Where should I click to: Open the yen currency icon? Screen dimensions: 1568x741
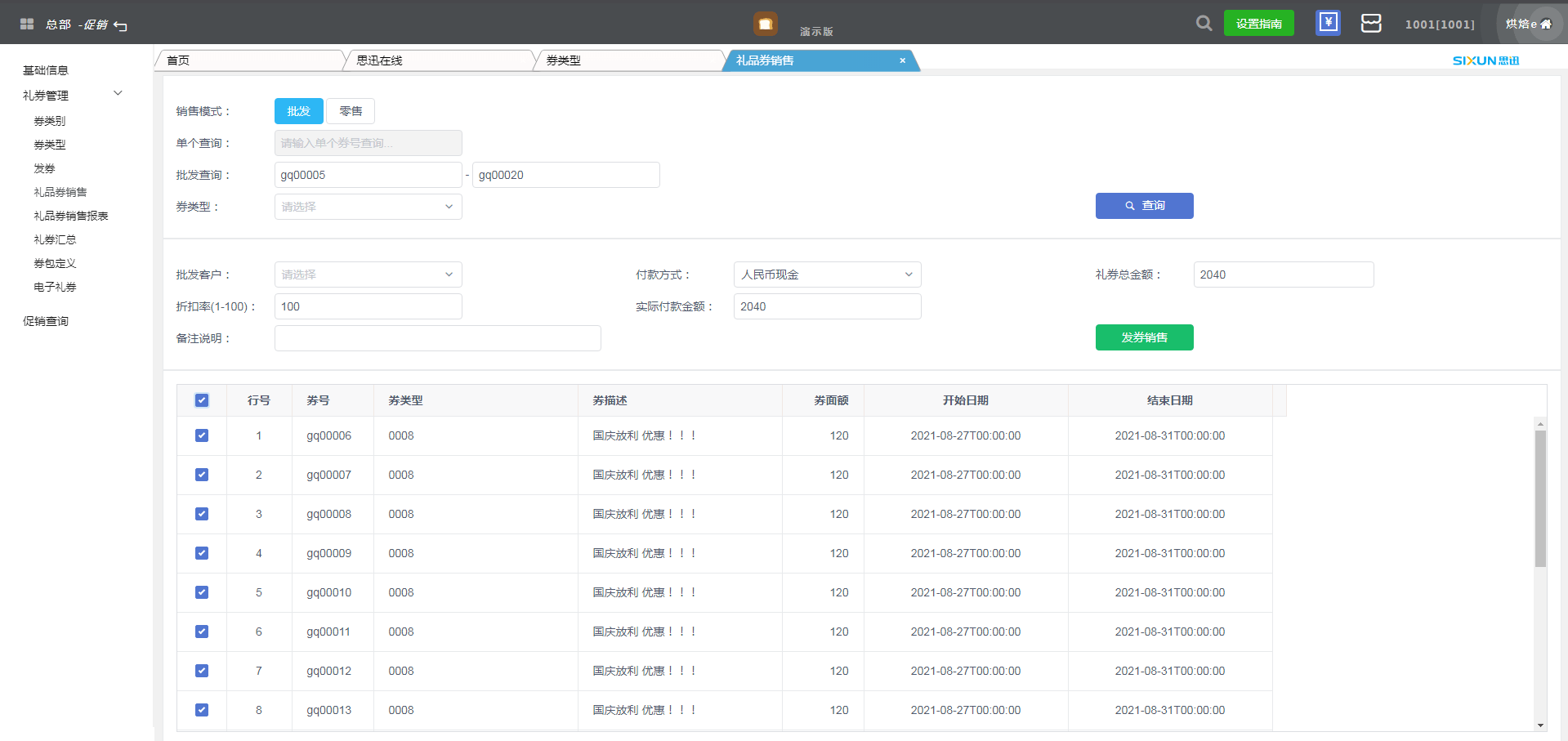pyautogui.click(x=1329, y=23)
